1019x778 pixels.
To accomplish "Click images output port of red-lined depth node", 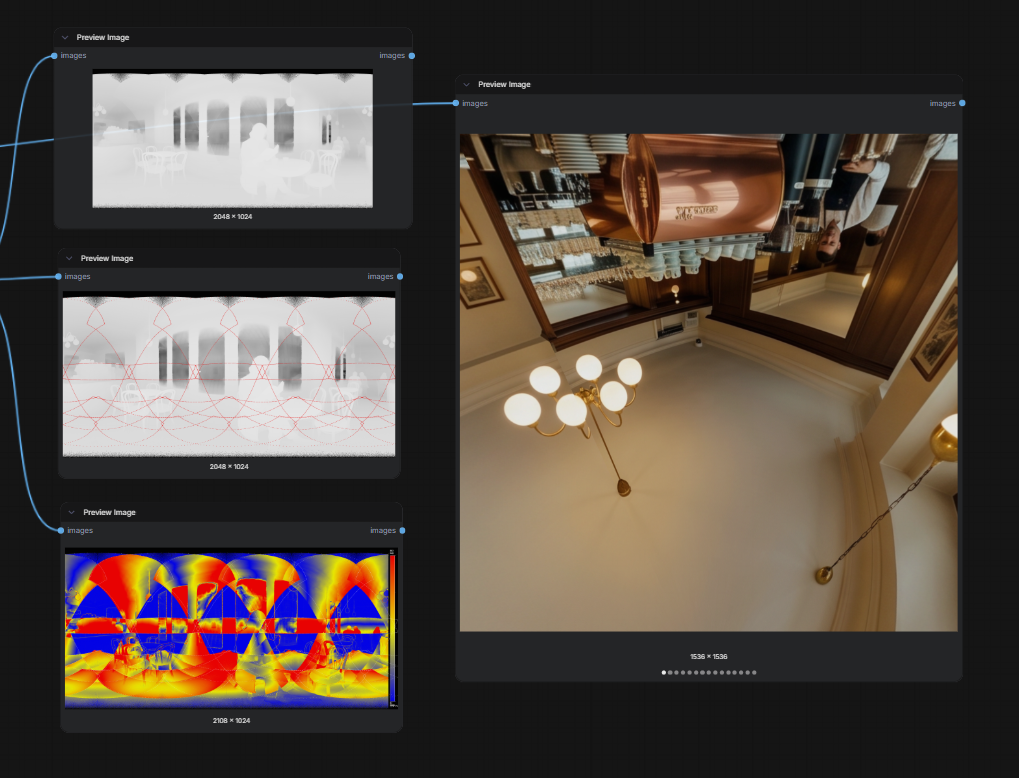I will coord(400,277).
